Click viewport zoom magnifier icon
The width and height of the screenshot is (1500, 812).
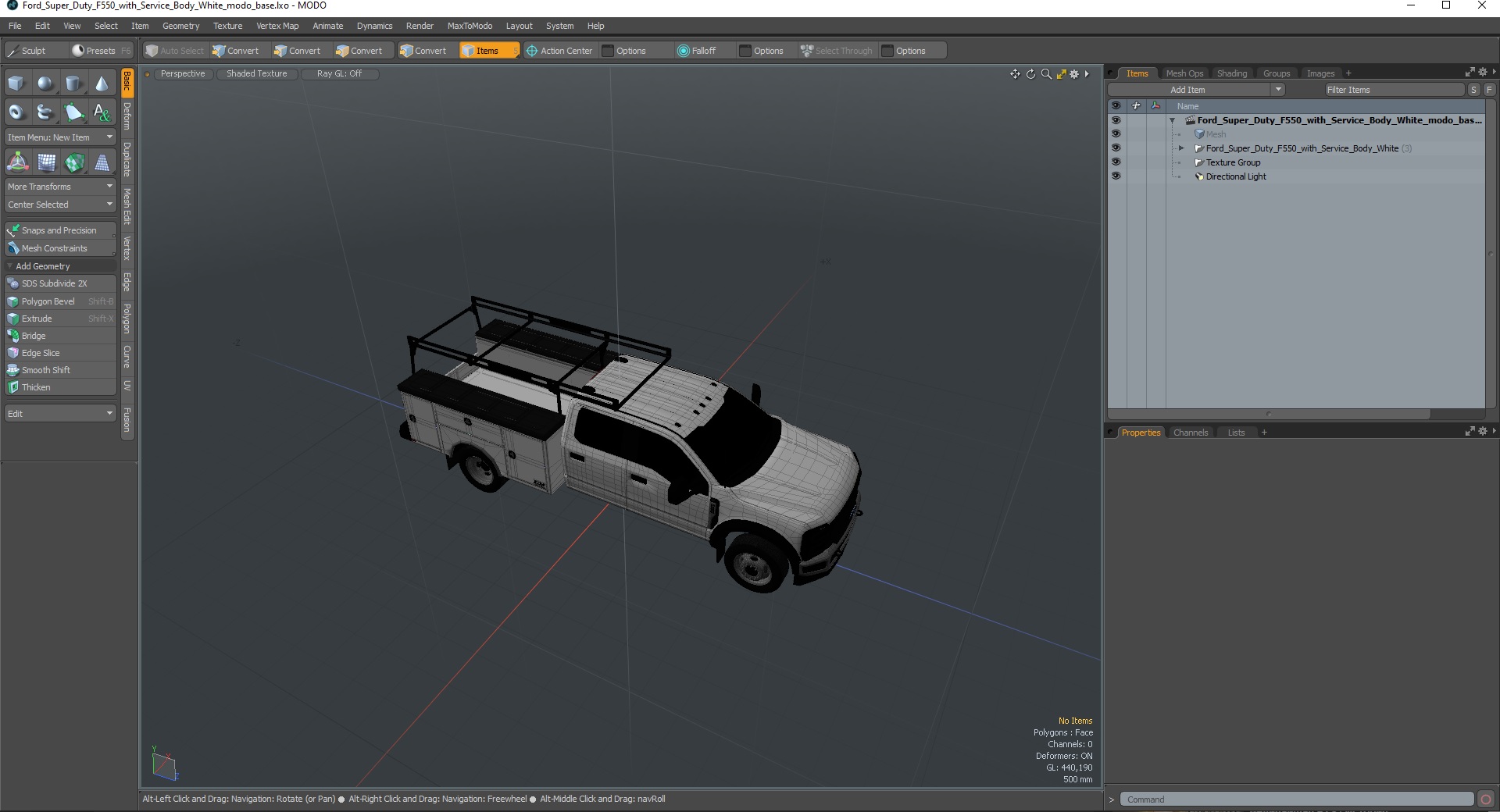click(1046, 74)
